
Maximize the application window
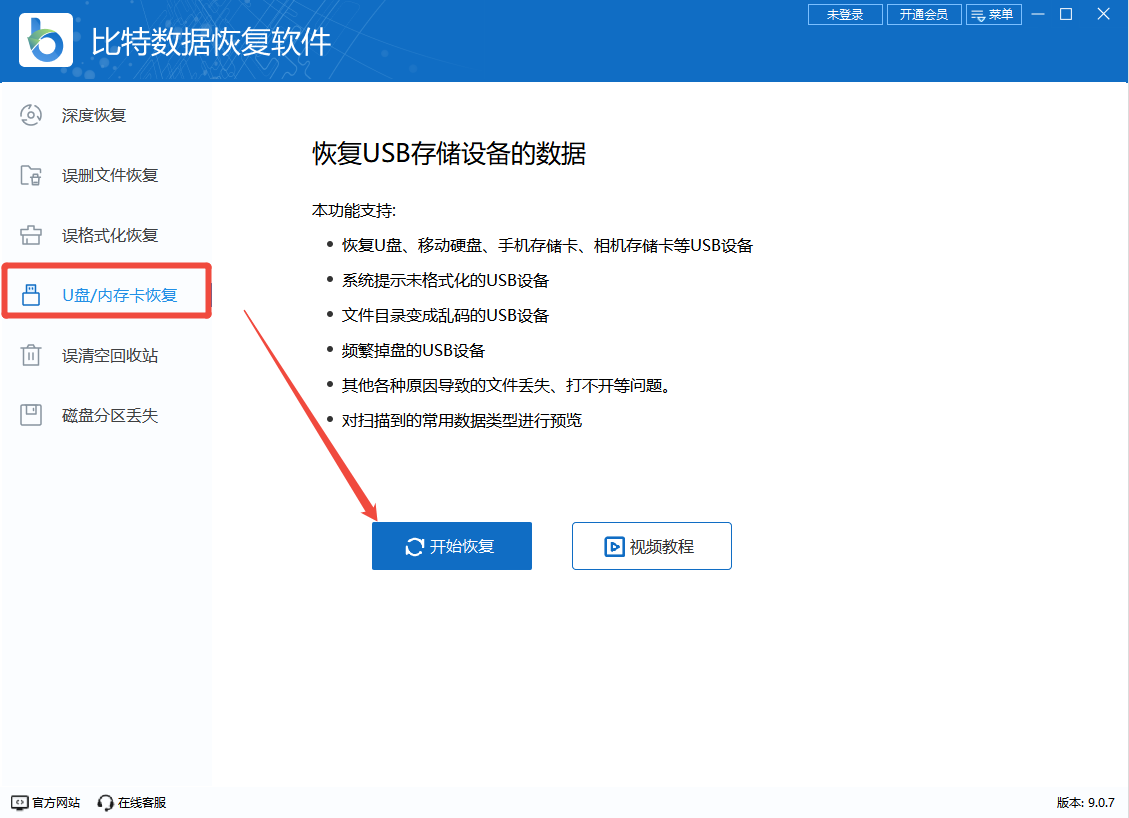click(1066, 14)
